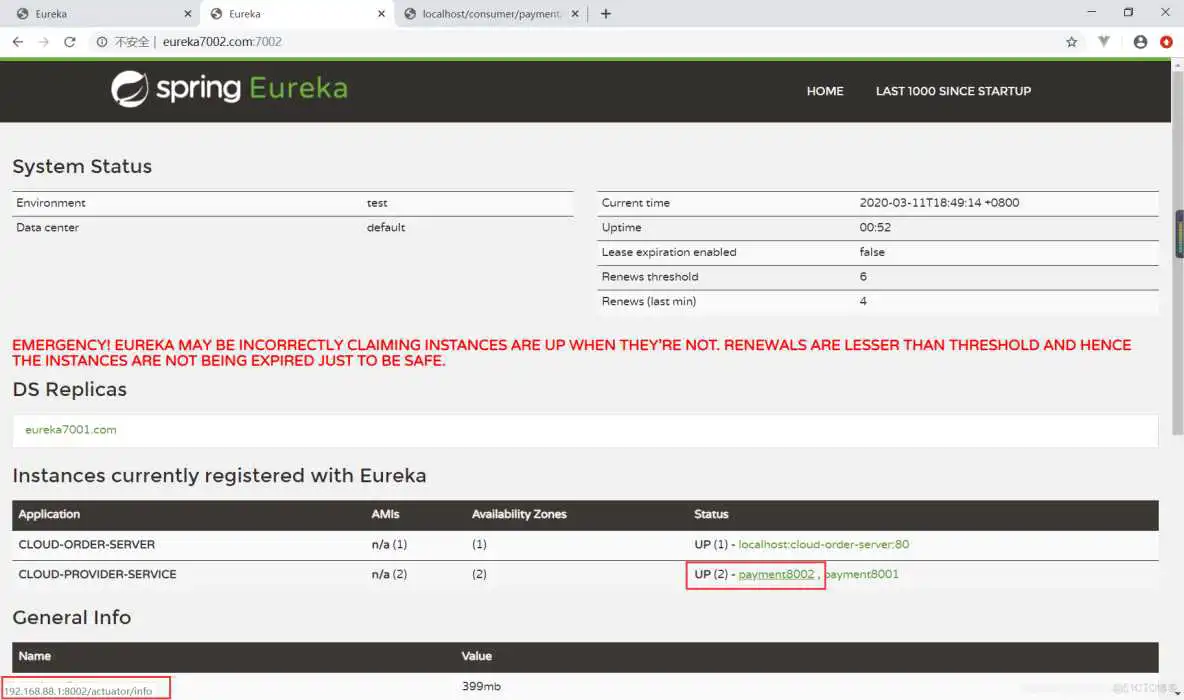Reload the page with refresh icon
The height and width of the screenshot is (700, 1184).
[69, 42]
